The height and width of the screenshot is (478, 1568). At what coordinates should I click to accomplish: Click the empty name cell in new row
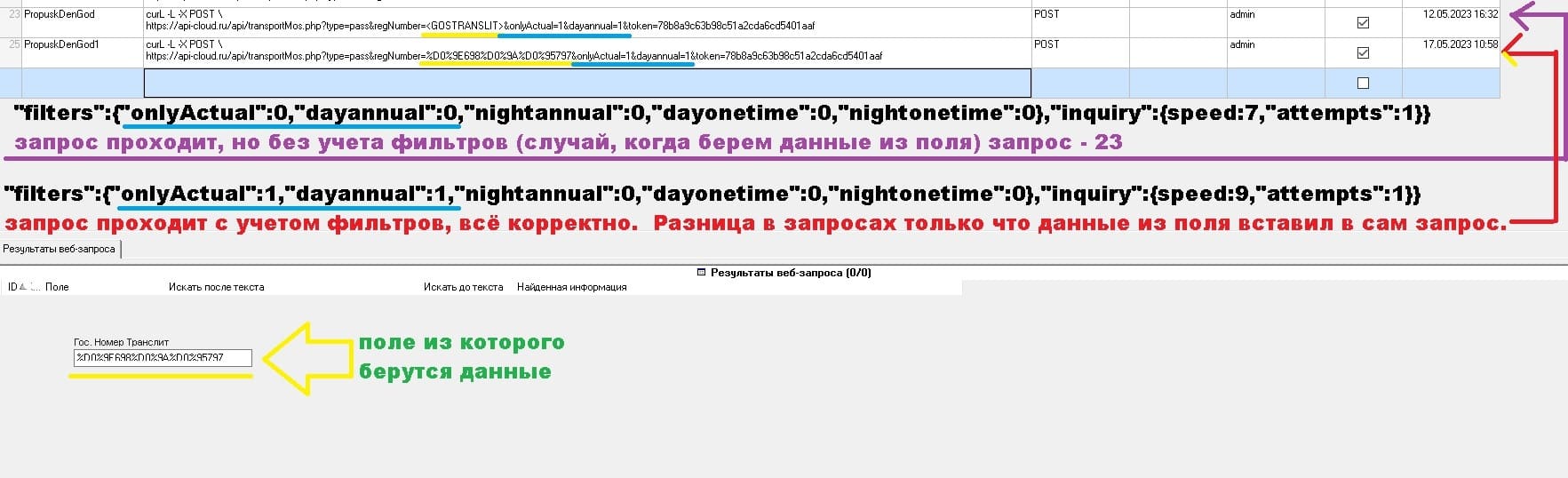pyautogui.click(x=83, y=83)
